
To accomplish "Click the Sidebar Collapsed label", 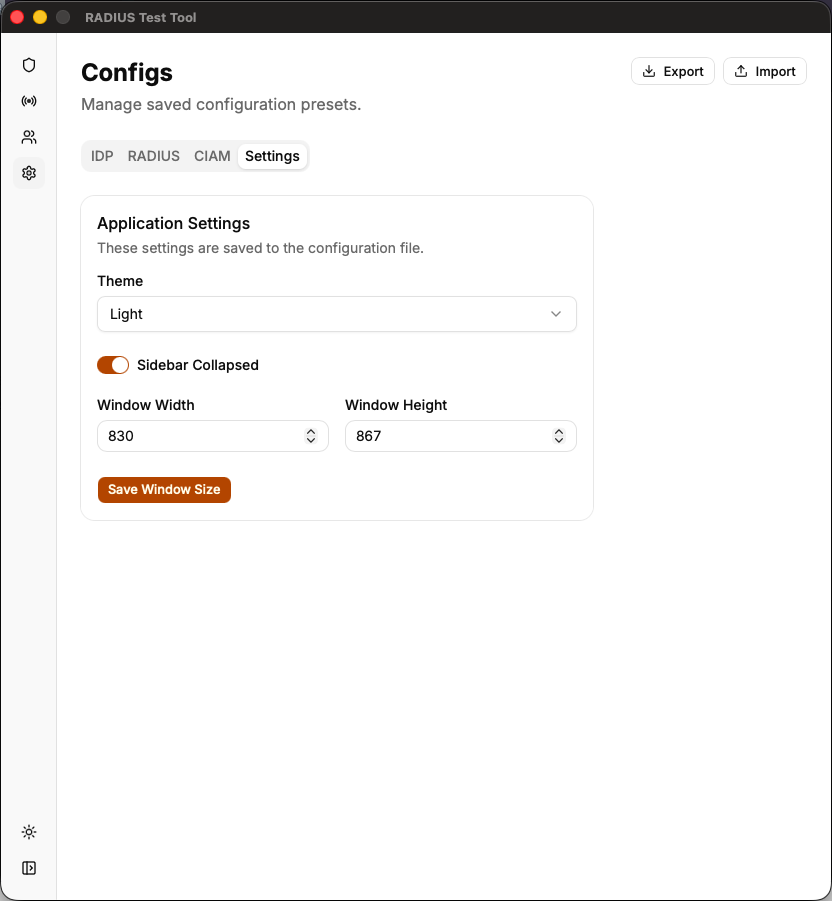I will (x=198, y=365).
